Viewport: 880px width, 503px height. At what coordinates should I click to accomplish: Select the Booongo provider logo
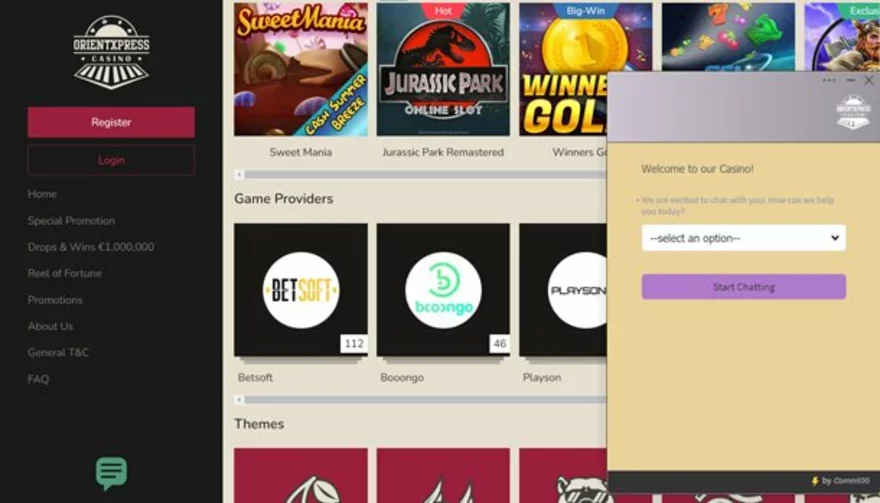click(x=443, y=290)
